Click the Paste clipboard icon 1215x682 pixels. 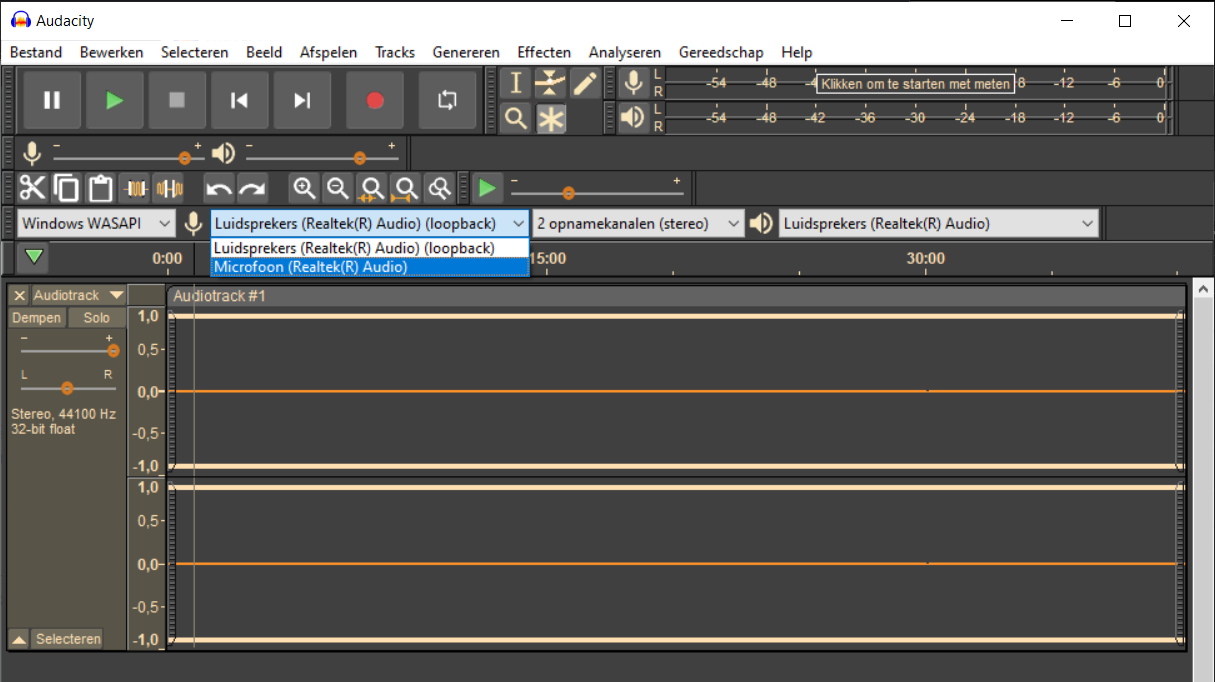(x=99, y=188)
